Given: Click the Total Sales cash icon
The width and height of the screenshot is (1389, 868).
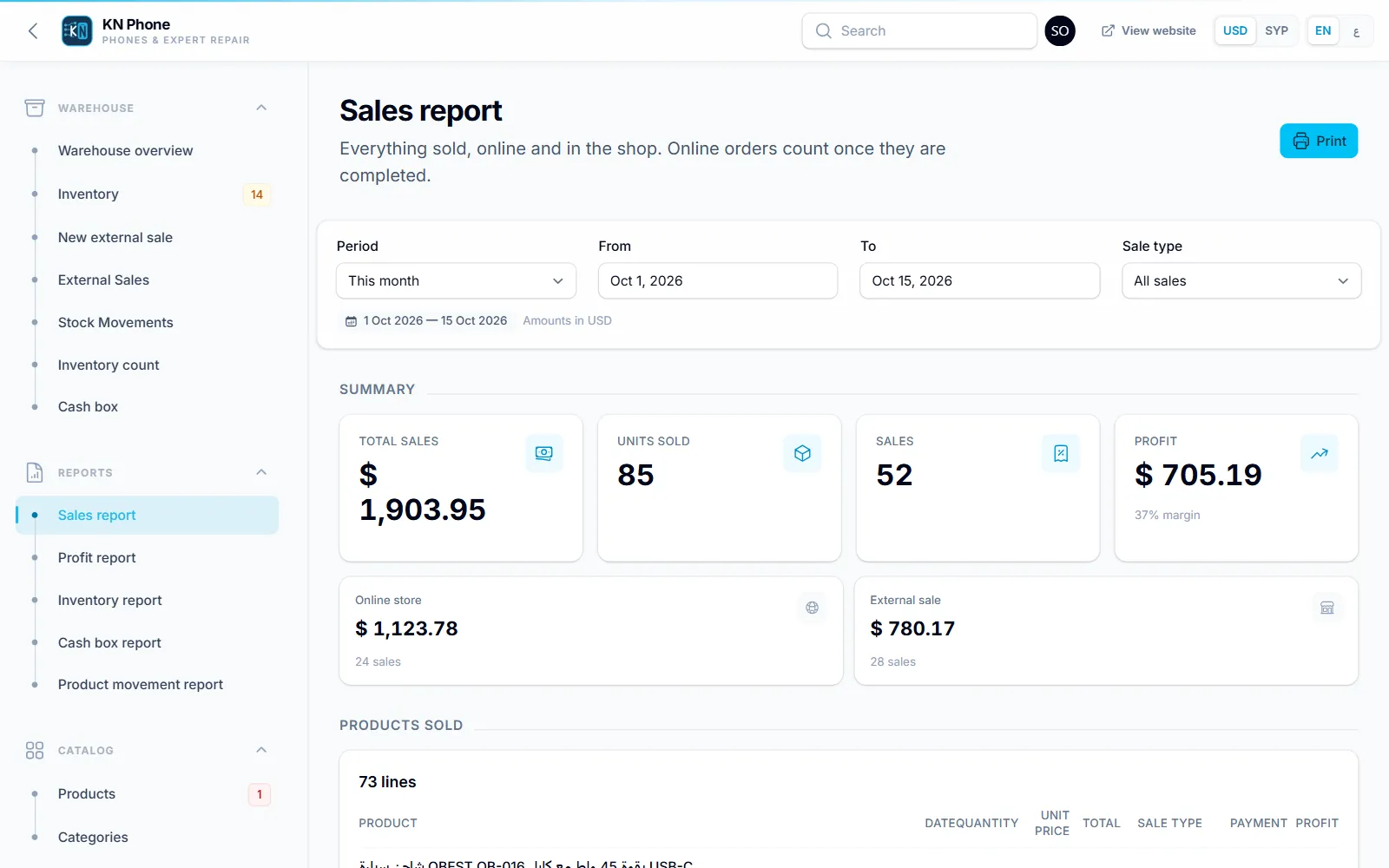Looking at the screenshot, I should 544,453.
